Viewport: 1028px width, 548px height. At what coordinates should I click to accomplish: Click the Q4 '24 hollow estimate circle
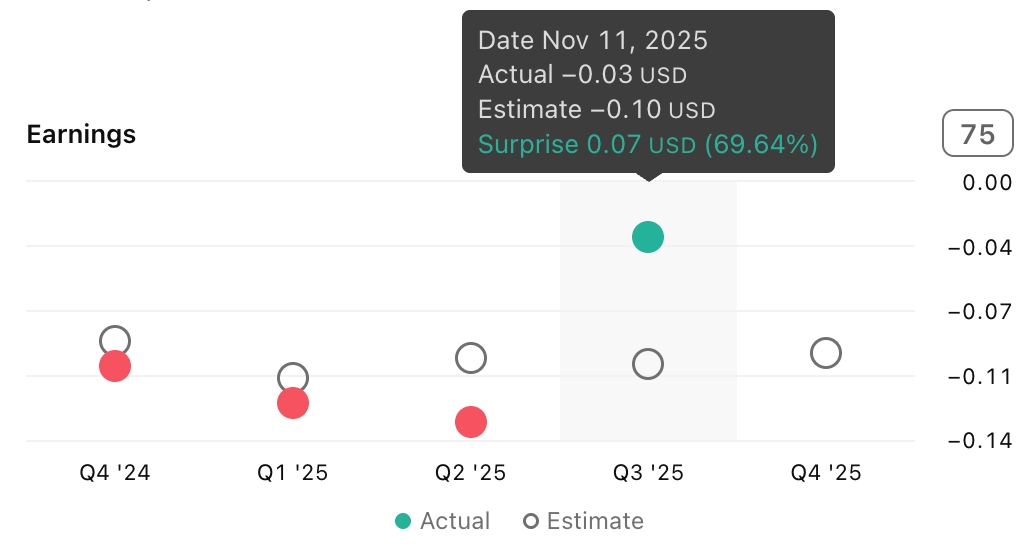coord(115,340)
